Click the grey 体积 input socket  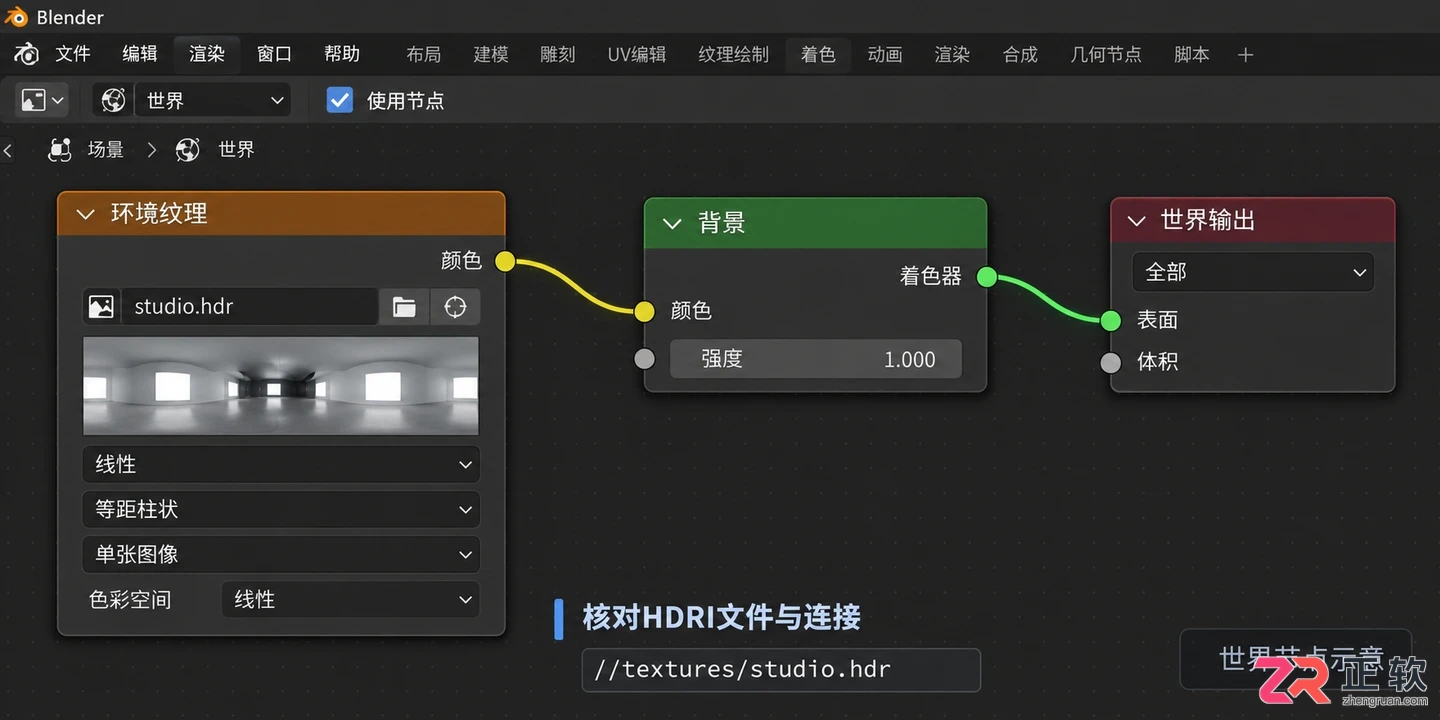(1111, 362)
